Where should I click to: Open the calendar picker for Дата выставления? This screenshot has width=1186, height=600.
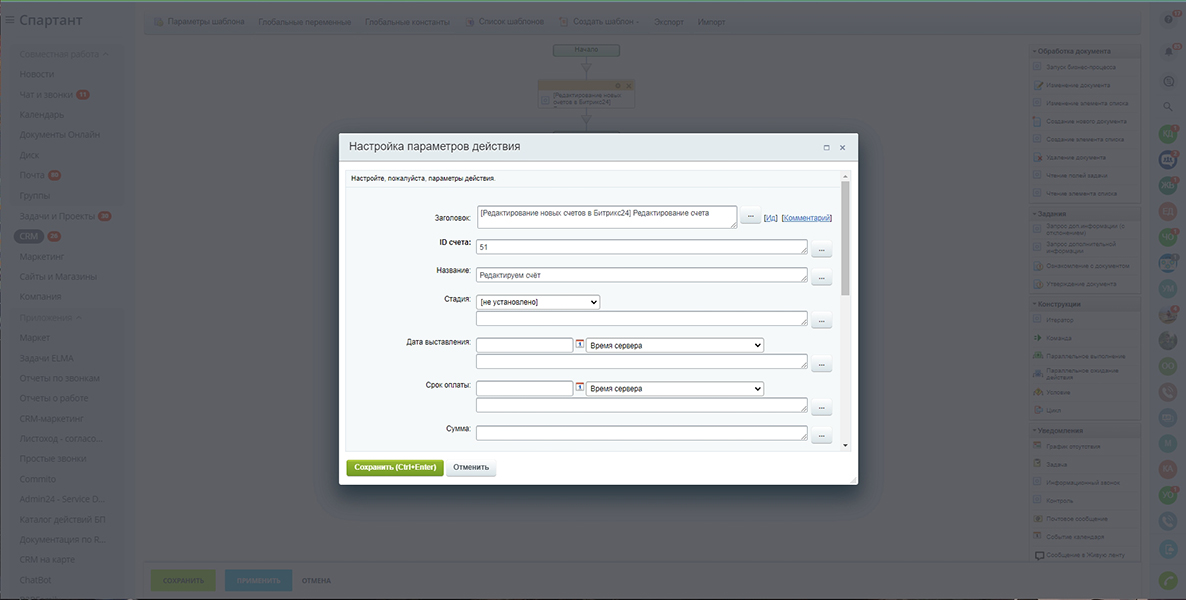[x=580, y=345]
